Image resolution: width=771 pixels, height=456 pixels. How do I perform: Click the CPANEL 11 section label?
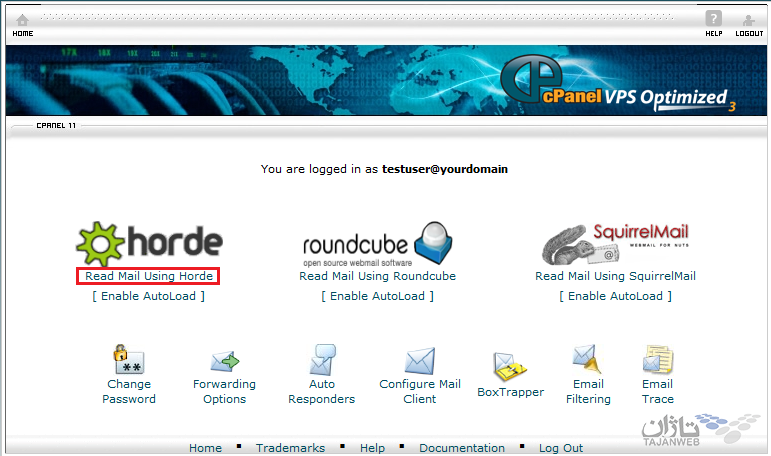56,125
